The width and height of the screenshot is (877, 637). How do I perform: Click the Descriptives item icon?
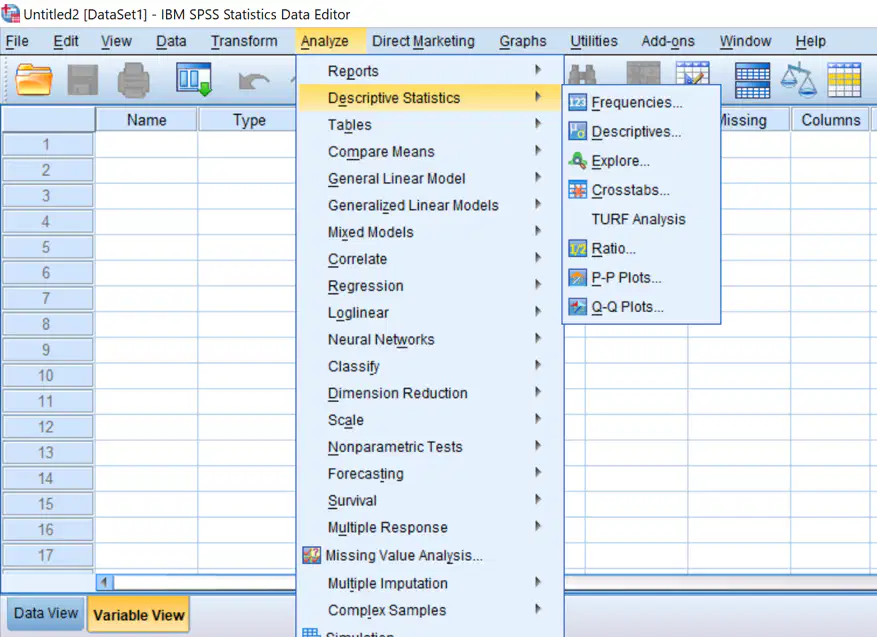point(577,131)
